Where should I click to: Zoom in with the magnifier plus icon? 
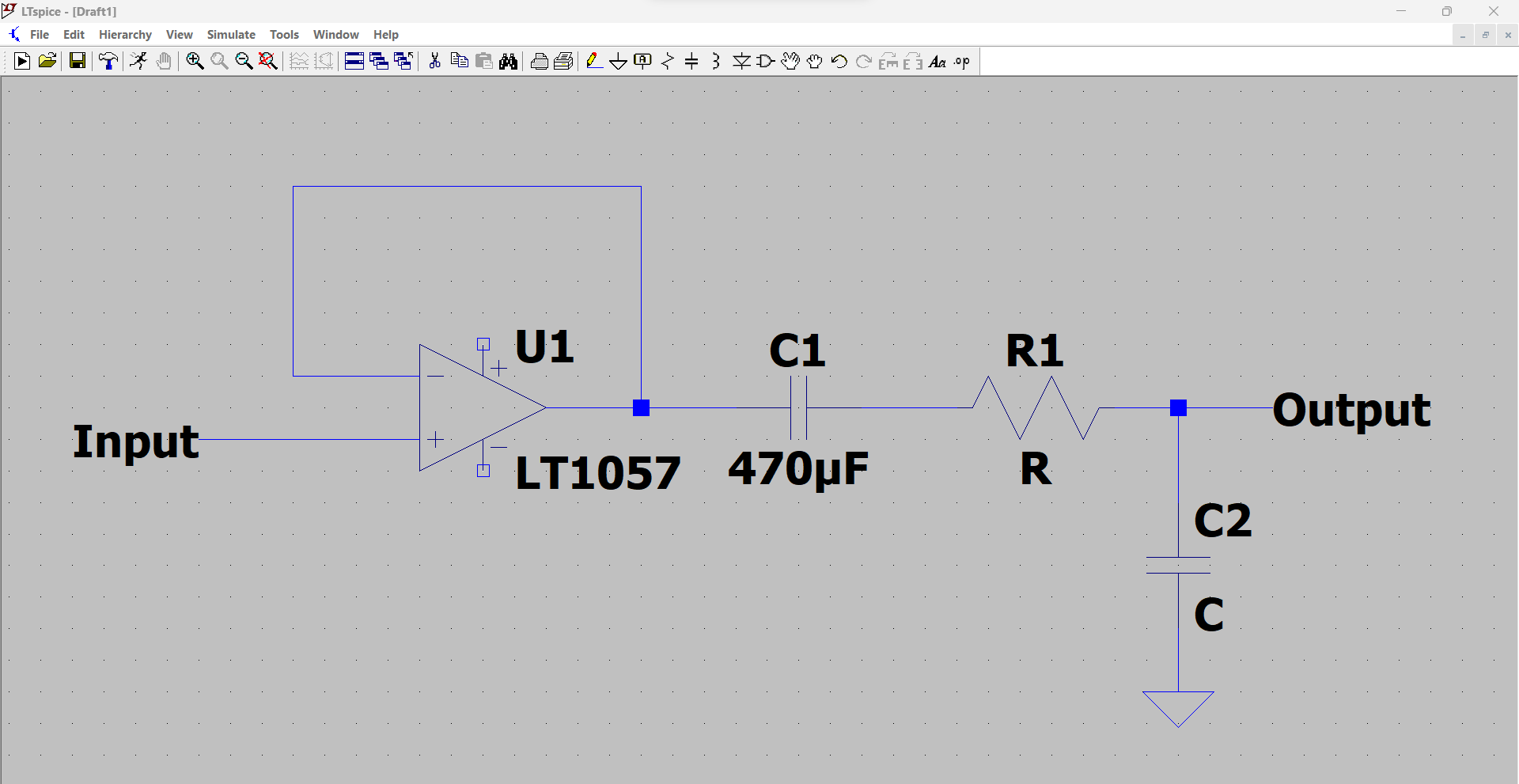pos(195,61)
